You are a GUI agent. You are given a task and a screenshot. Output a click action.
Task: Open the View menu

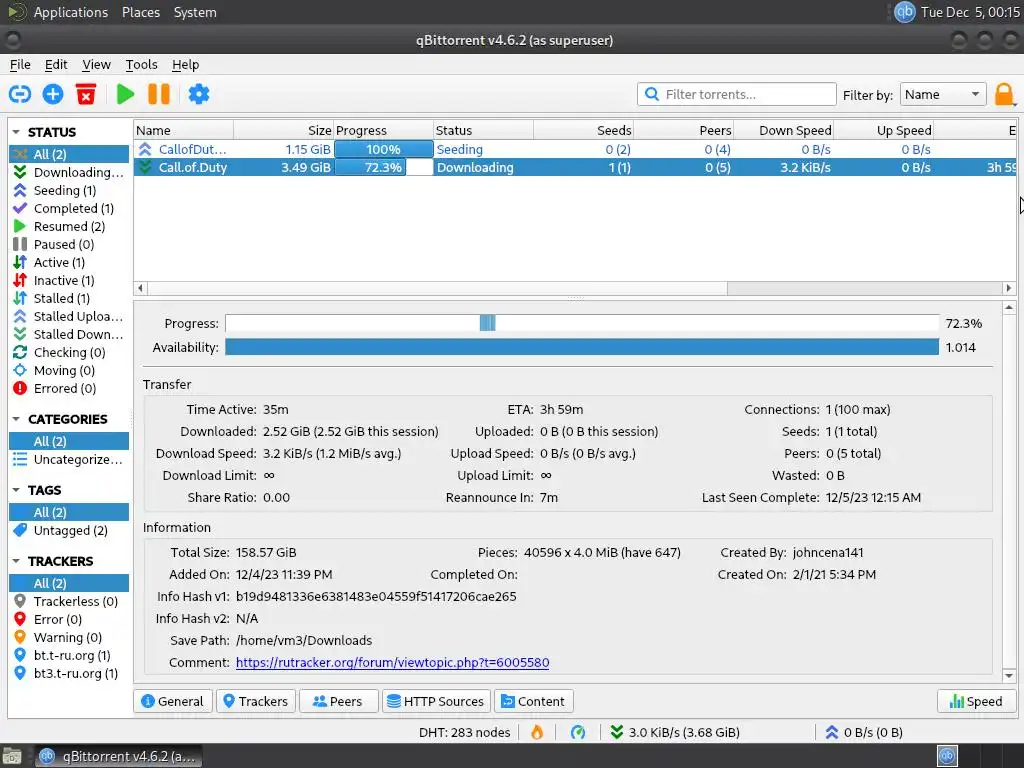pos(96,64)
